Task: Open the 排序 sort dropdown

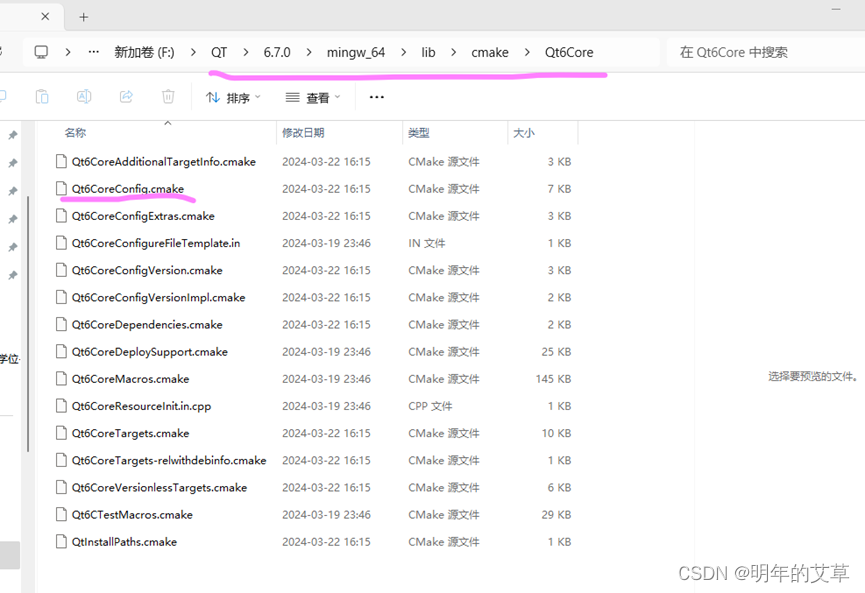Action: click(233, 98)
